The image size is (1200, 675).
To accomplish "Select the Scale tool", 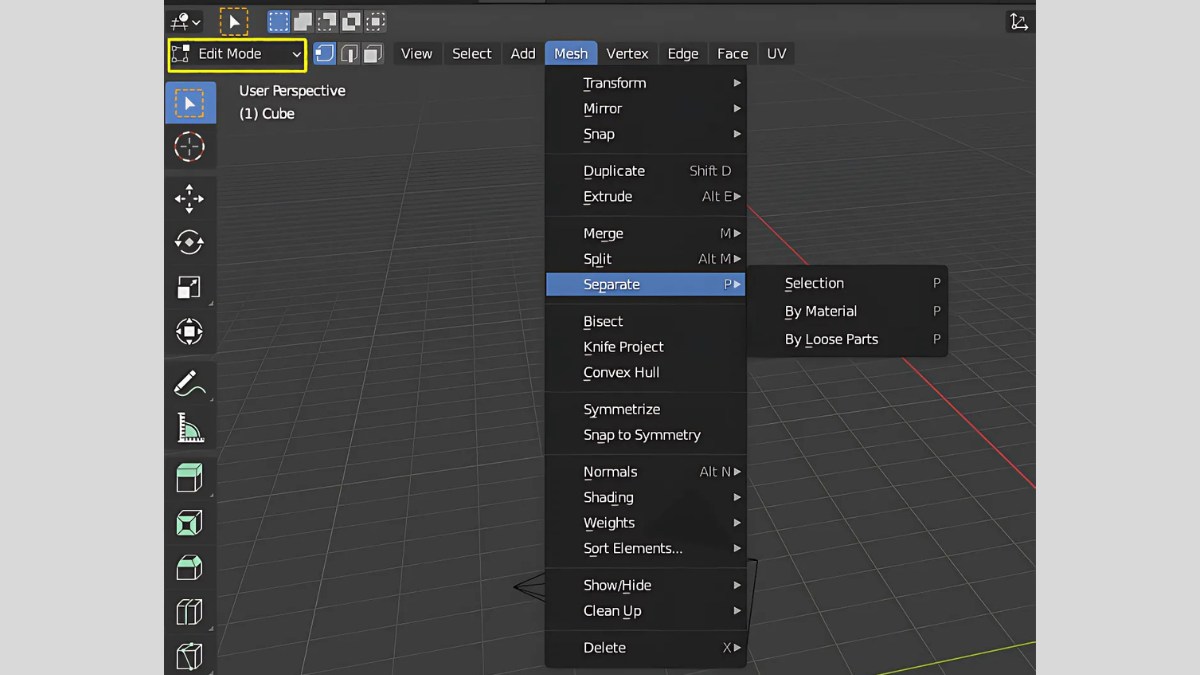I will pyautogui.click(x=190, y=288).
